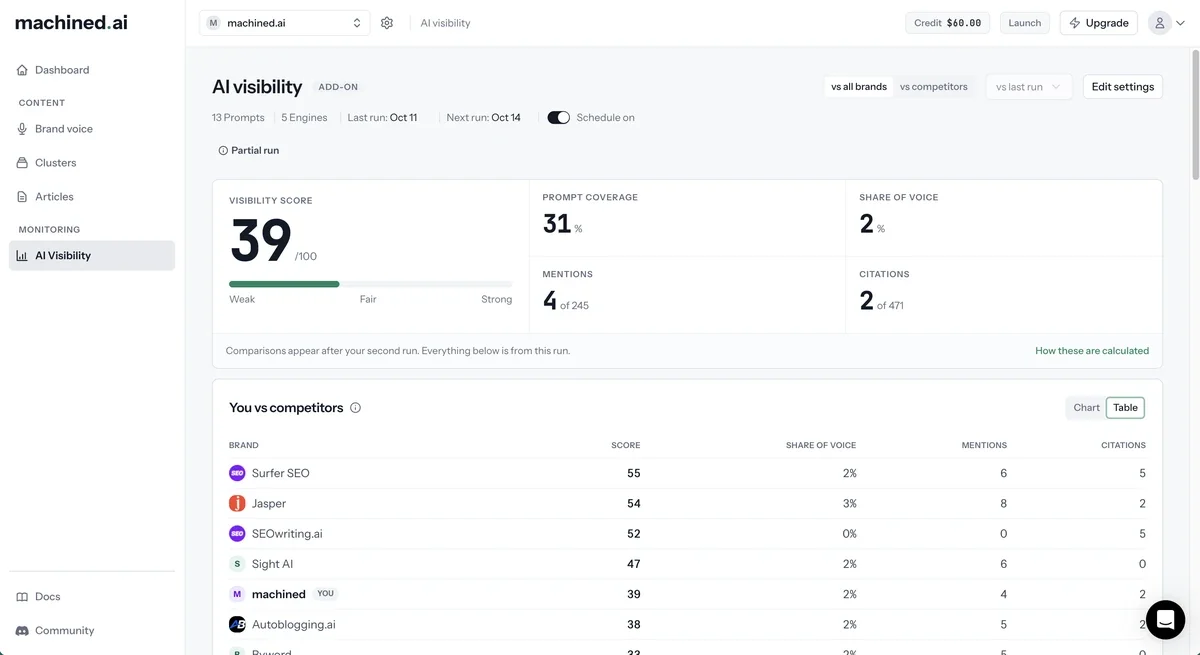Viewport: 1200px width, 655px height.
Task: Click the Community Discord icon
Action: [22, 631]
